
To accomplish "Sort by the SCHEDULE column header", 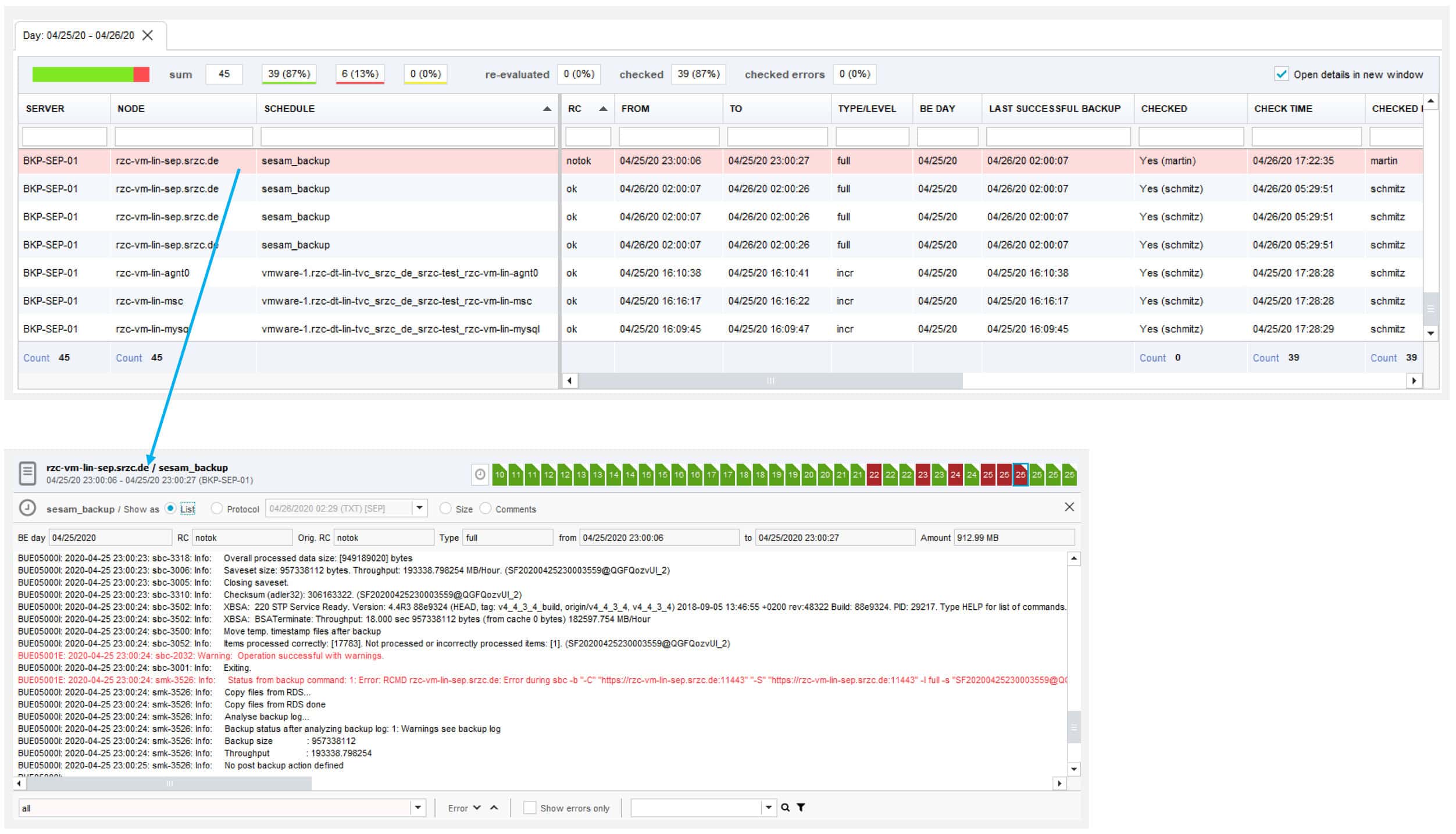I will [290, 109].
